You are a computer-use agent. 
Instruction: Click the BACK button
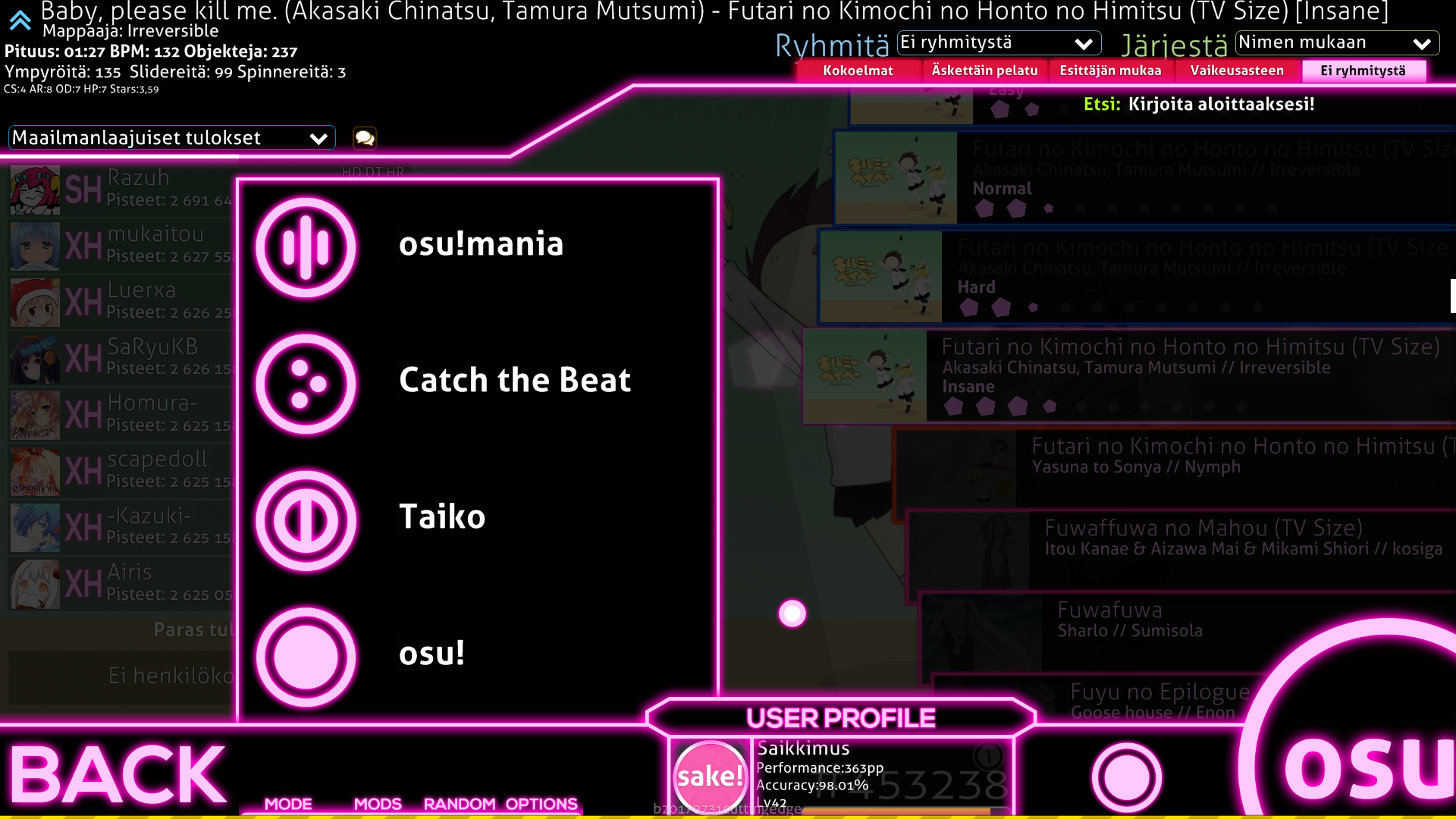click(x=118, y=773)
